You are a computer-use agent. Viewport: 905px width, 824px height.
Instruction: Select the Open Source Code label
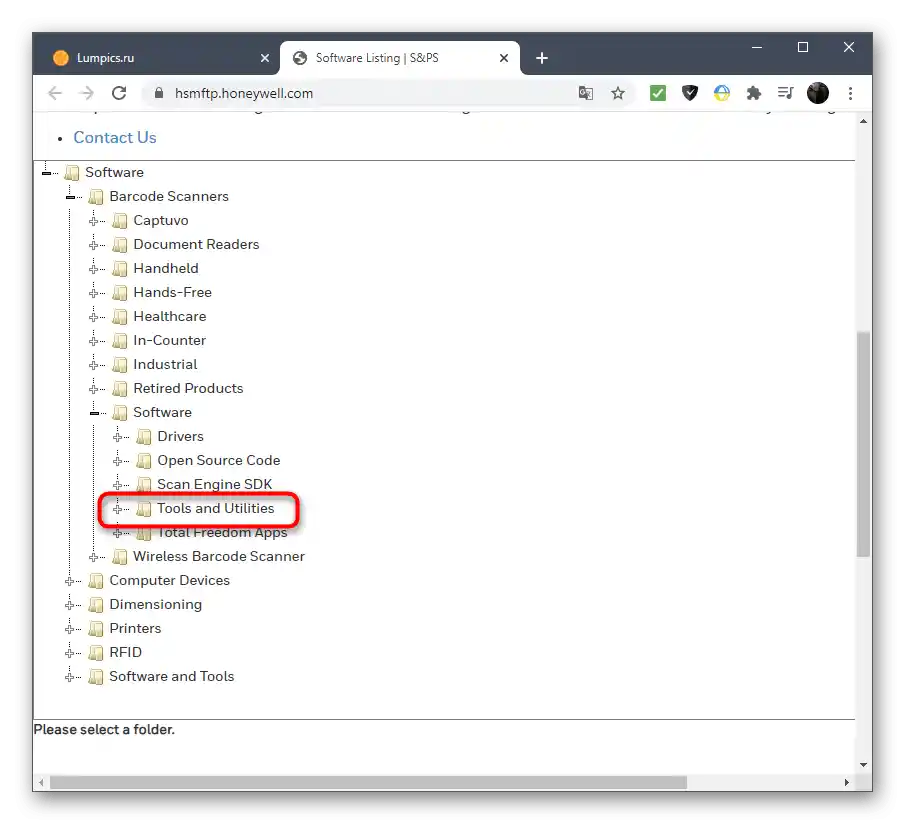click(x=219, y=460)
